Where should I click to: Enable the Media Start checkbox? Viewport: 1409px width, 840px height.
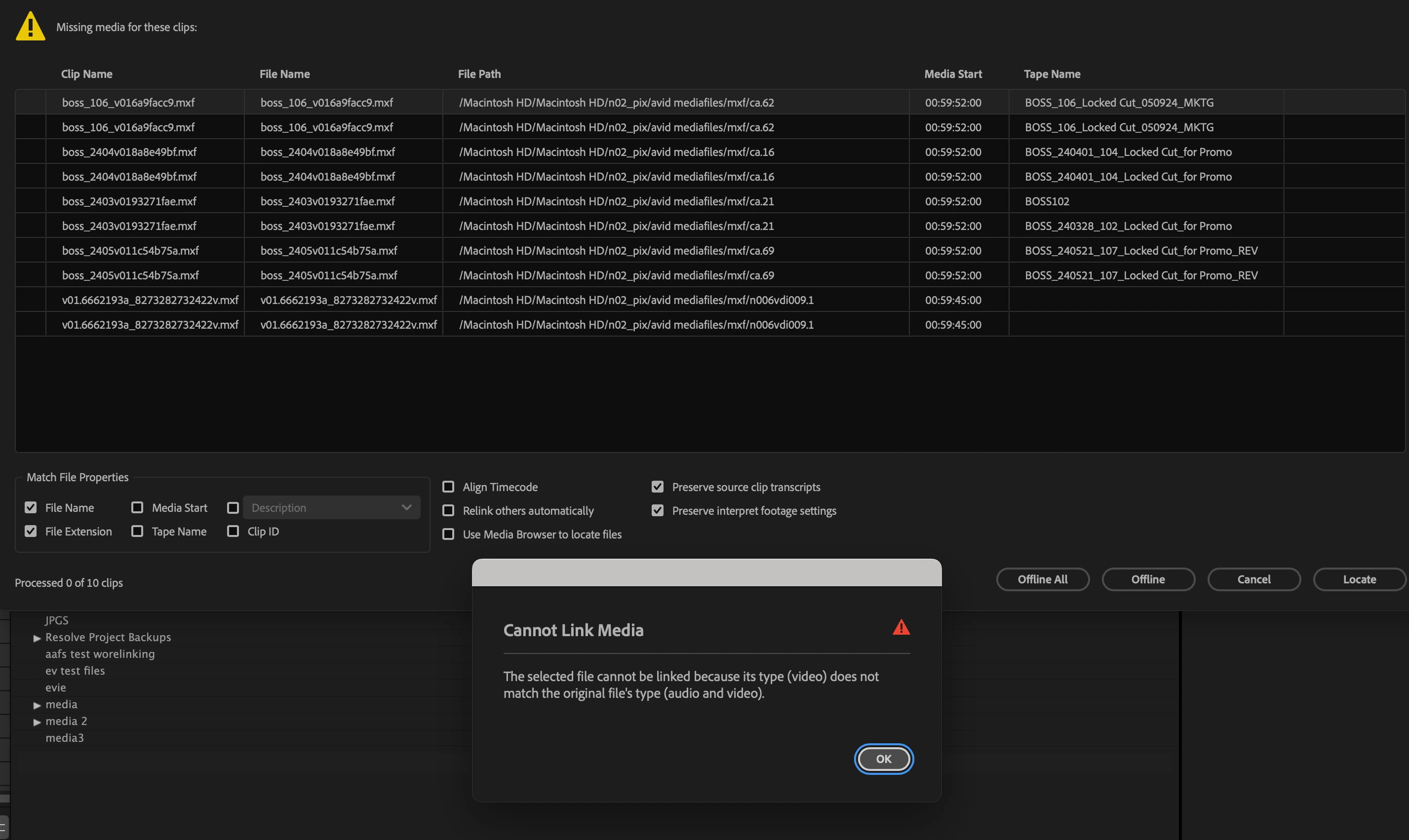[137, 508]
